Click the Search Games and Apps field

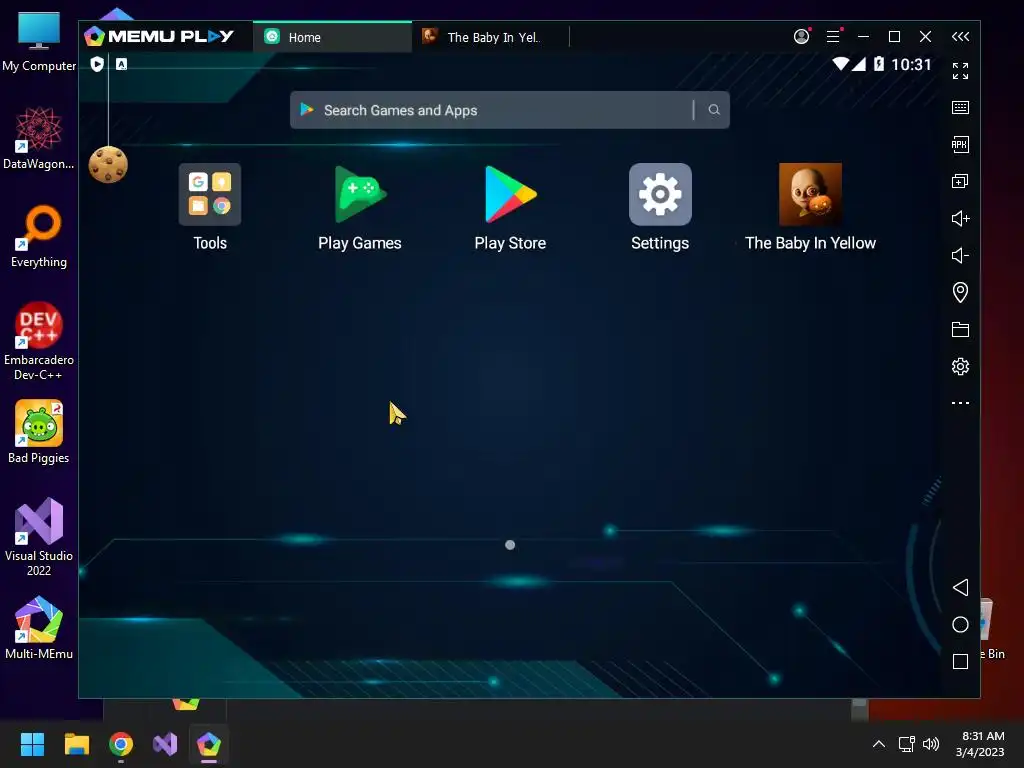[509, 110]
